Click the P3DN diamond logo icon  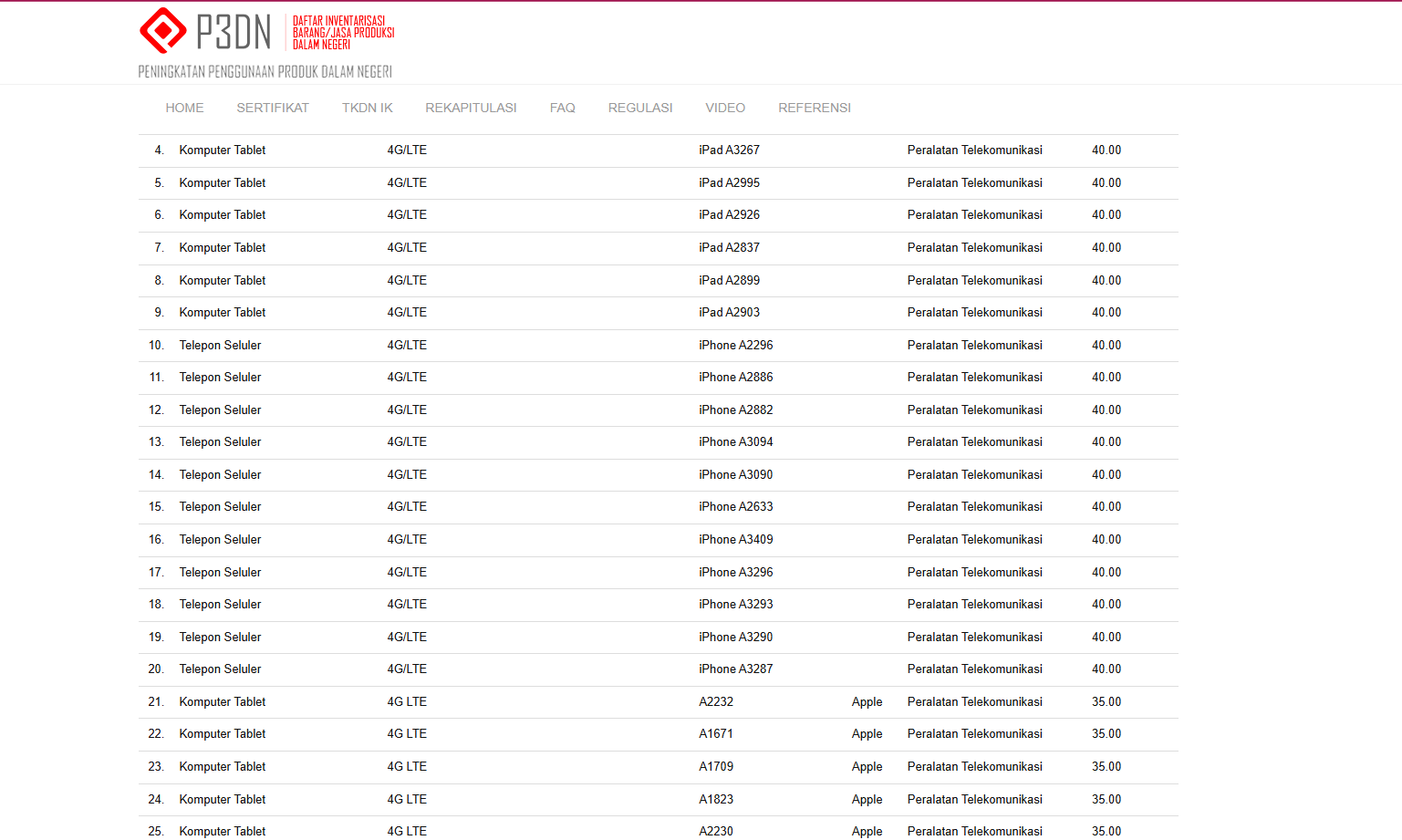[x=163, y=31]
